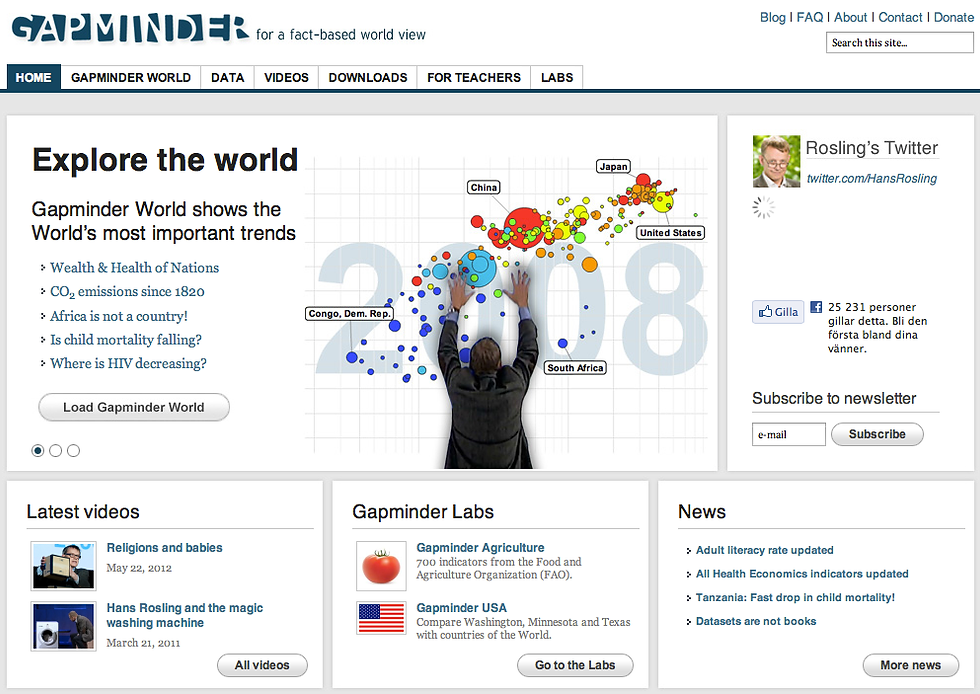The width and height of the screenshot is (980, 694).
Task: Open the Contact link
Action: [x=900, y=18]
